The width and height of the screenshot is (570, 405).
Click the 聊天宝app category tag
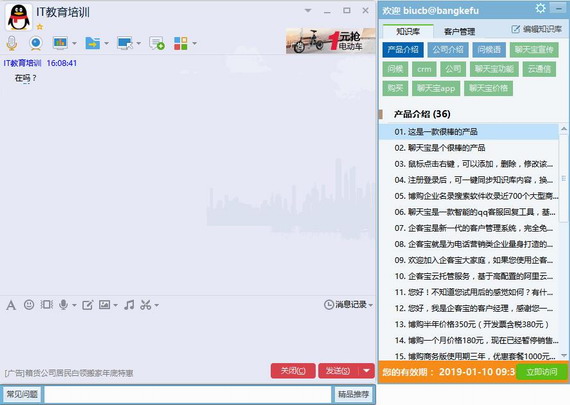click(x=436, y=88)
